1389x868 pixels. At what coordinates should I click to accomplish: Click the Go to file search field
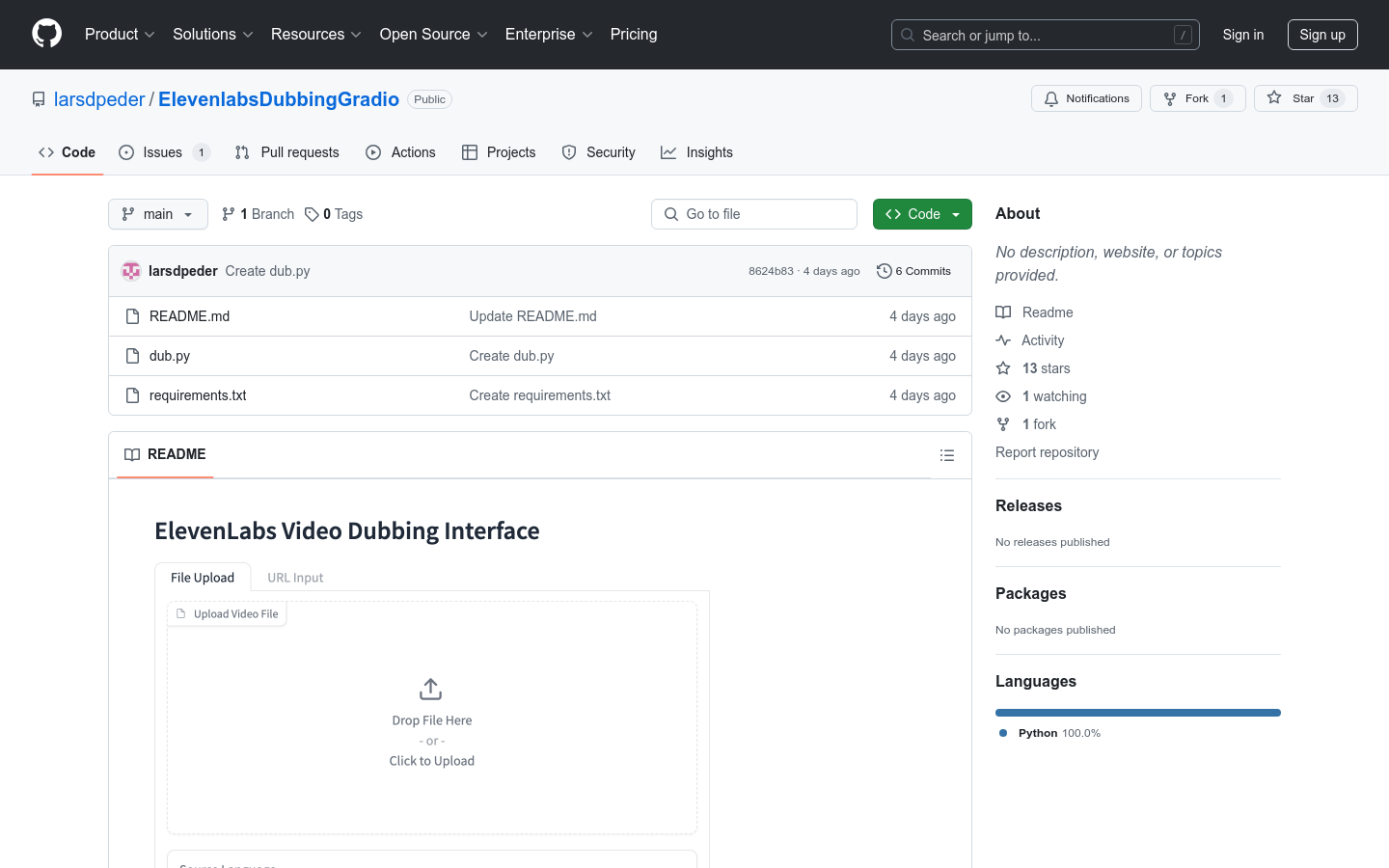coord(754,214)
